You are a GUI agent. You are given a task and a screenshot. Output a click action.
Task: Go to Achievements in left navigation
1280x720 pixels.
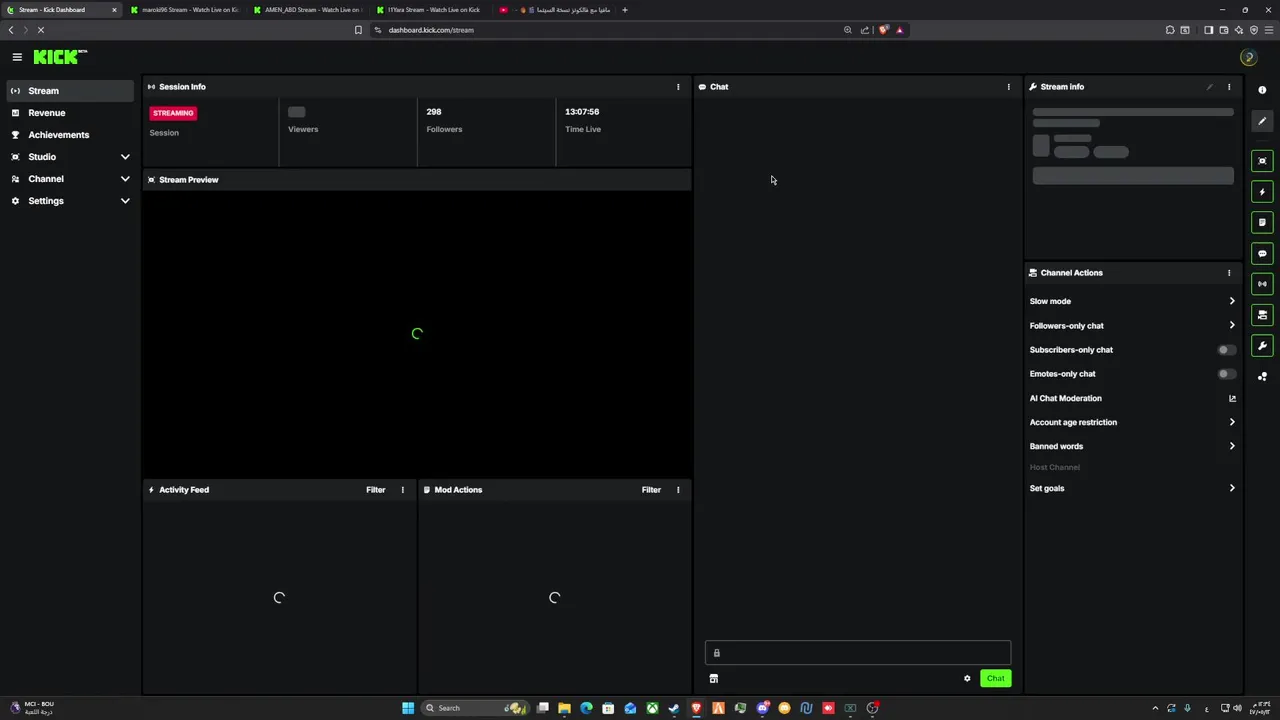click(70, 135)
